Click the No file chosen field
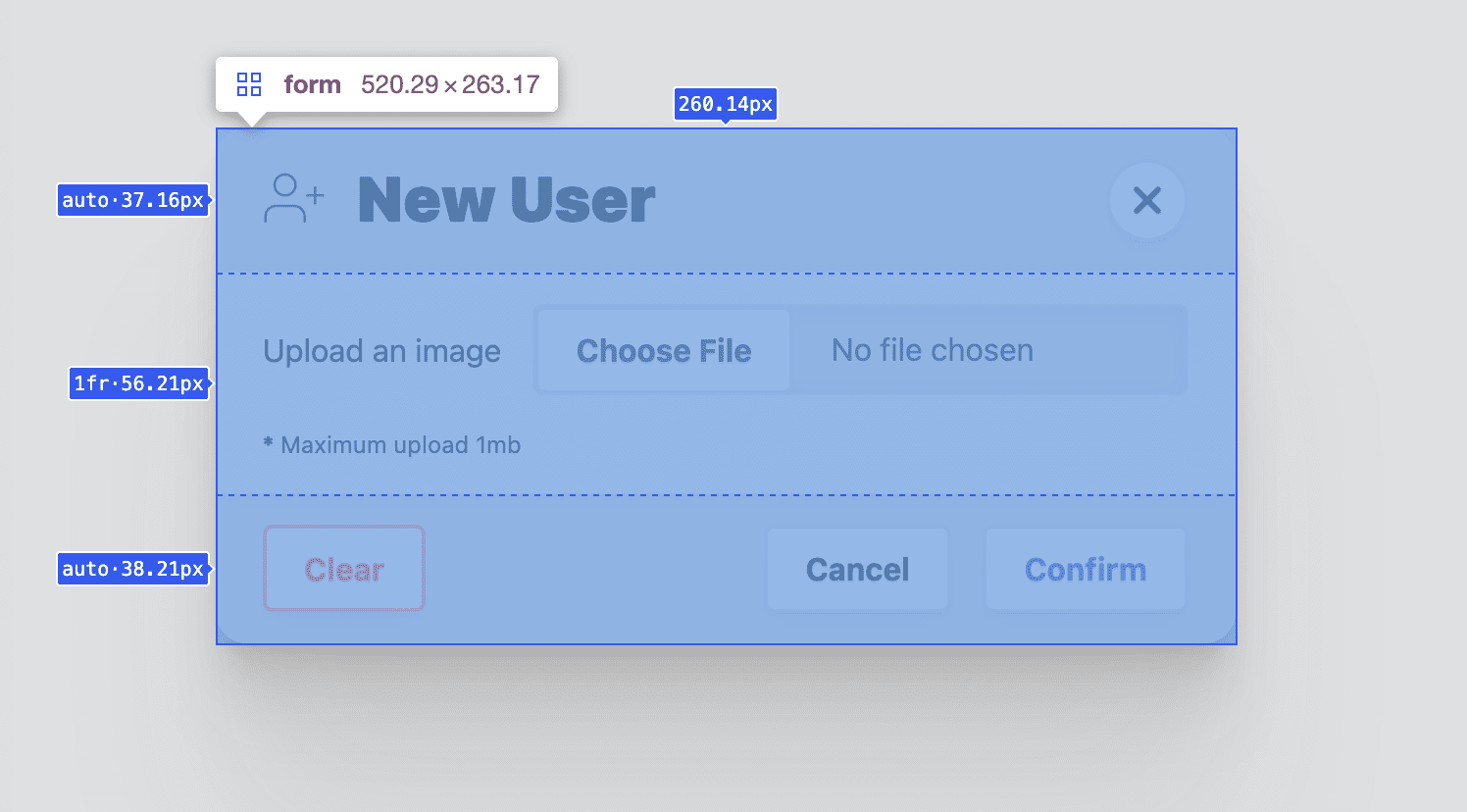1467x812 pixels. point(931,350)
